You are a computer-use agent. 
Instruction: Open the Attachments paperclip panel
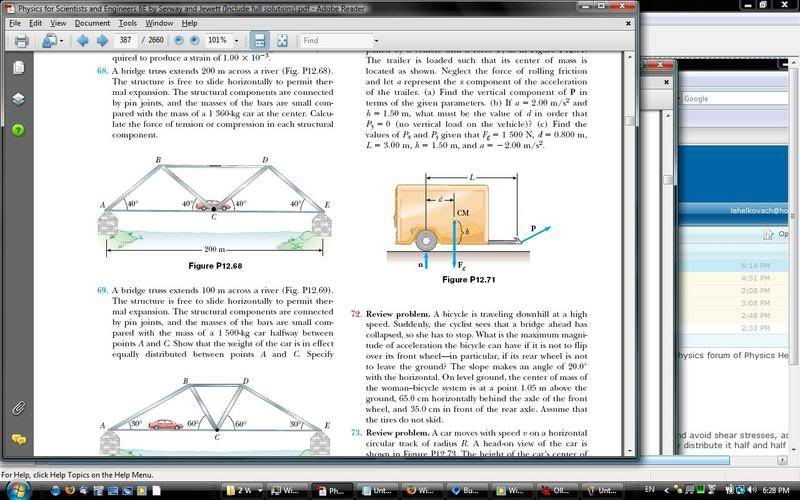[x=18, y=408]
